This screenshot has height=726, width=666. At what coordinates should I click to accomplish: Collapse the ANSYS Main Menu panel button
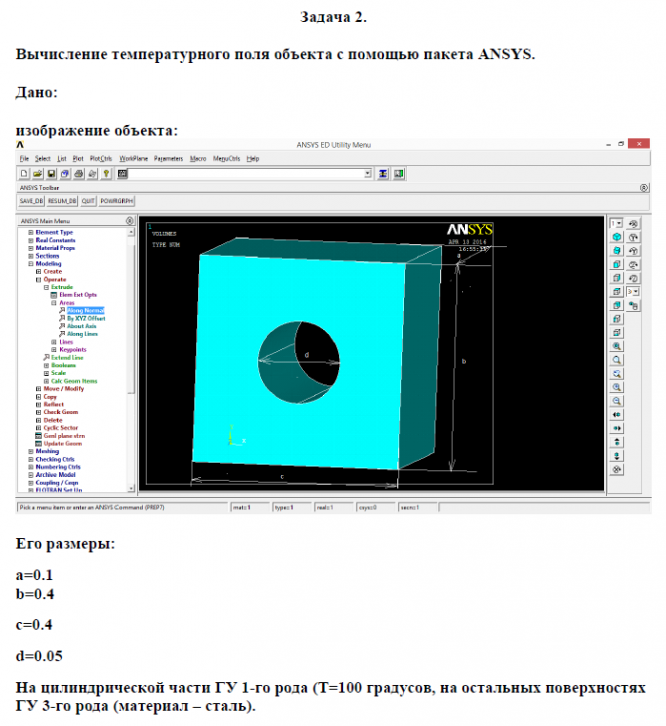[130, 221]
